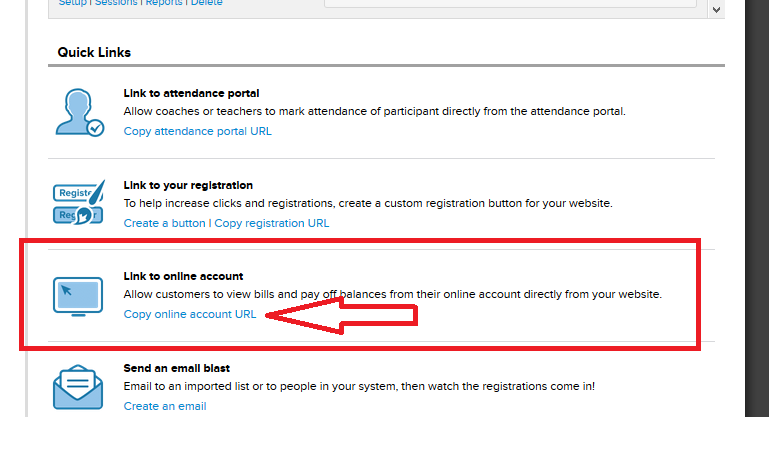This screenshot has width=769, height=468.
Task: Click the Quick Links section header
Action: point(94,52)
